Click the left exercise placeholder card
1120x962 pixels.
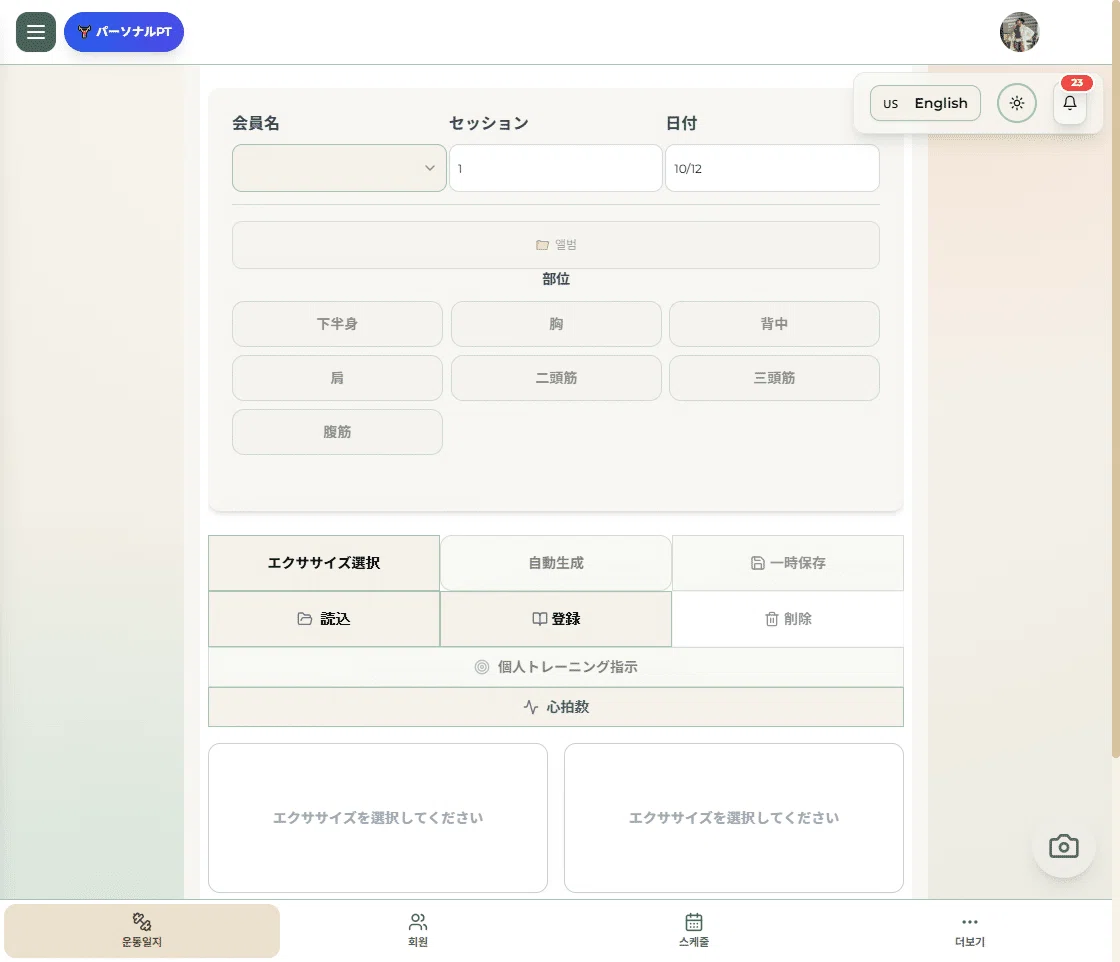coord(378,818)
